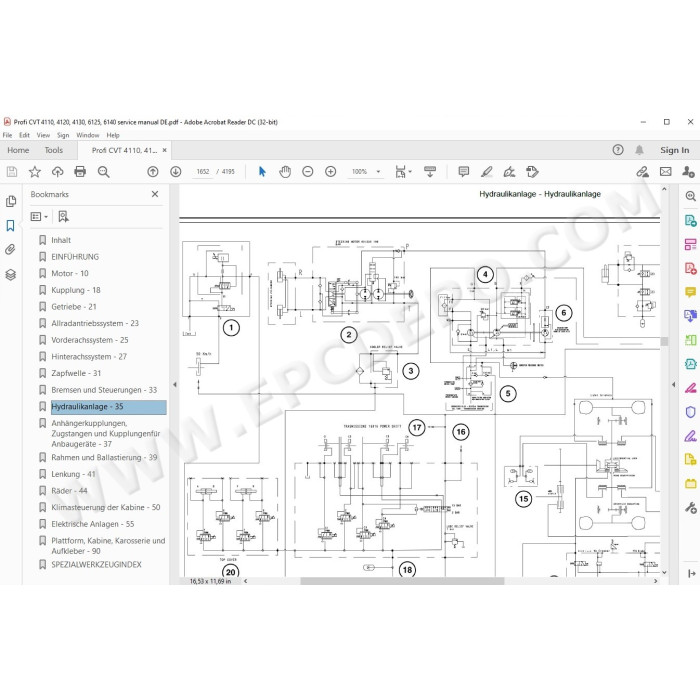Viewport: 700px width, 700px height.
Task: Toggle the Bookmarks panel icon
Action: point(10,225)
